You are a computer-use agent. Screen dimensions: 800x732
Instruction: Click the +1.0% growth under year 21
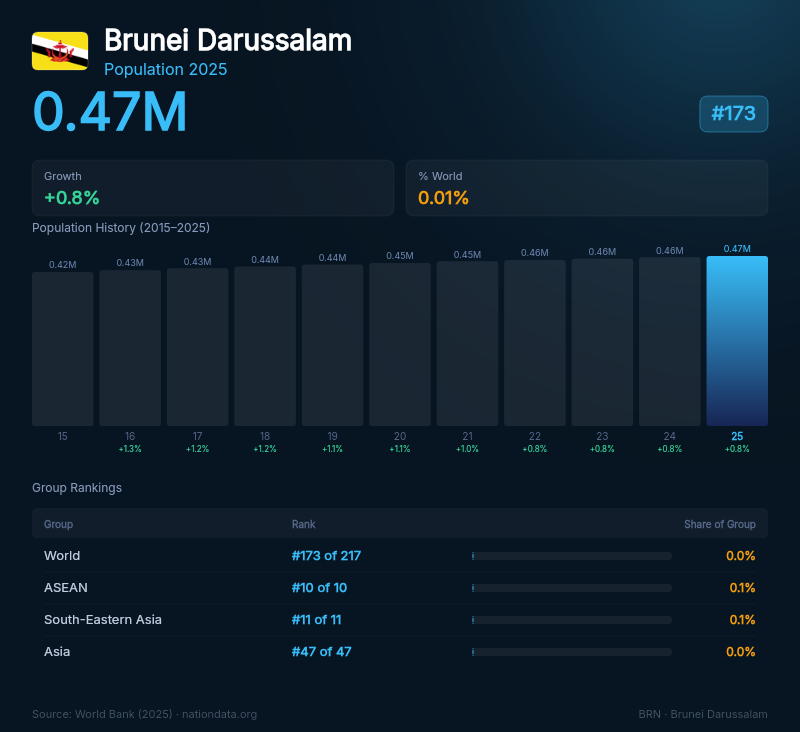(x=467, y=449)
